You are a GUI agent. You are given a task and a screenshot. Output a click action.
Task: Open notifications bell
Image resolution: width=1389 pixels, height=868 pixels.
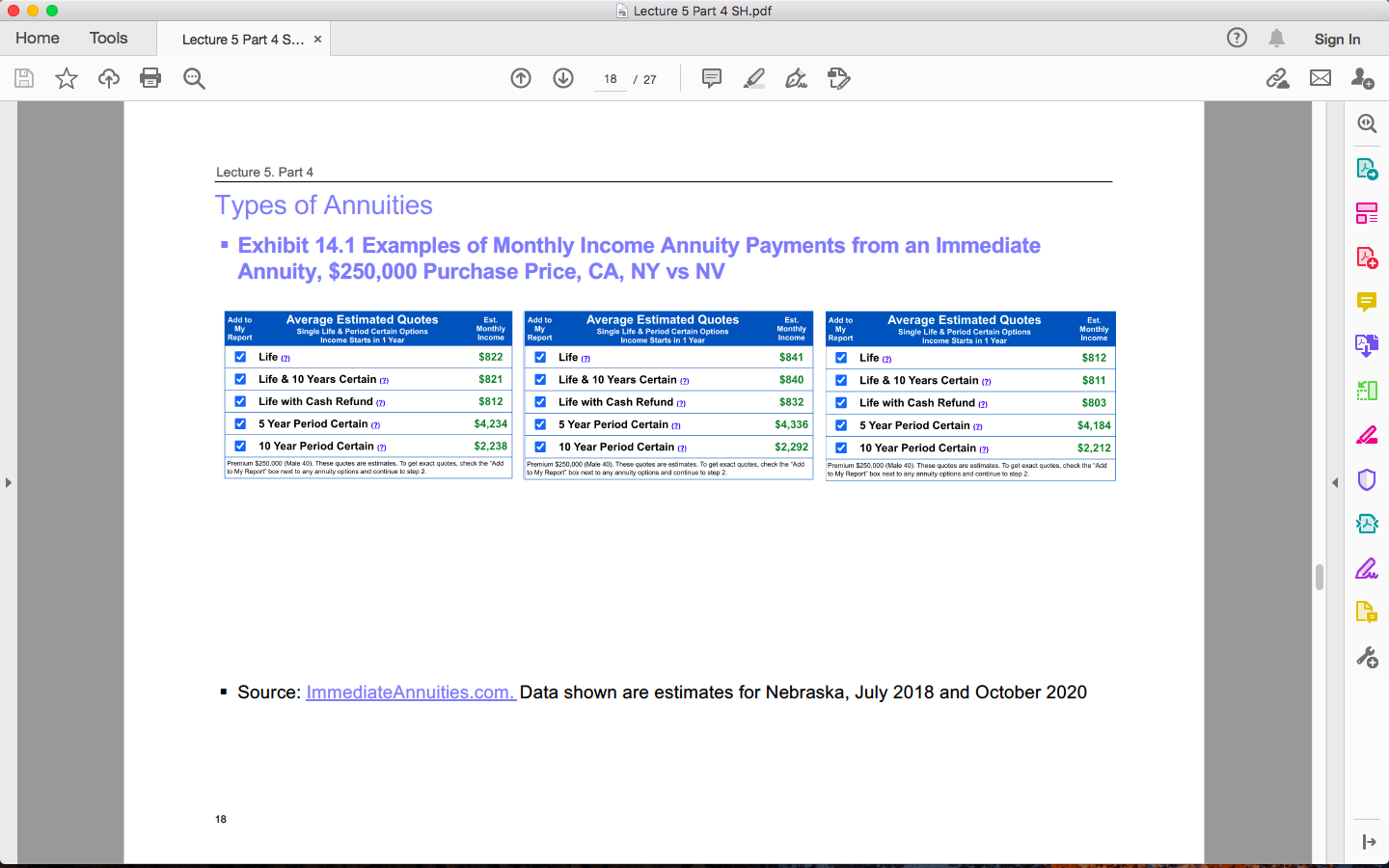[1276, 38]
